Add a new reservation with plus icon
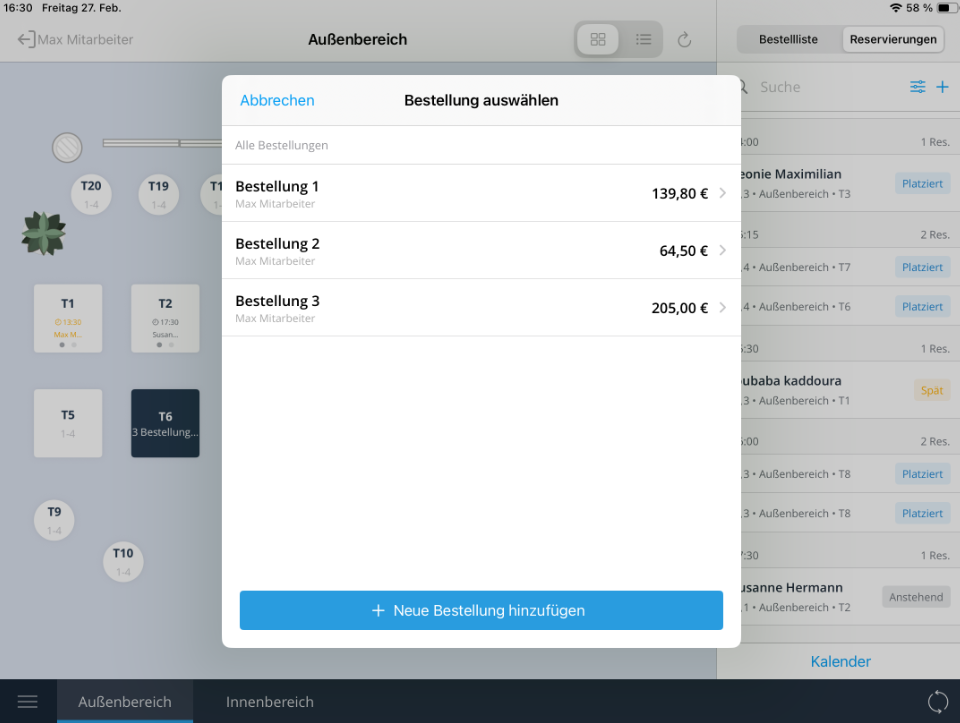 point(942,87)
